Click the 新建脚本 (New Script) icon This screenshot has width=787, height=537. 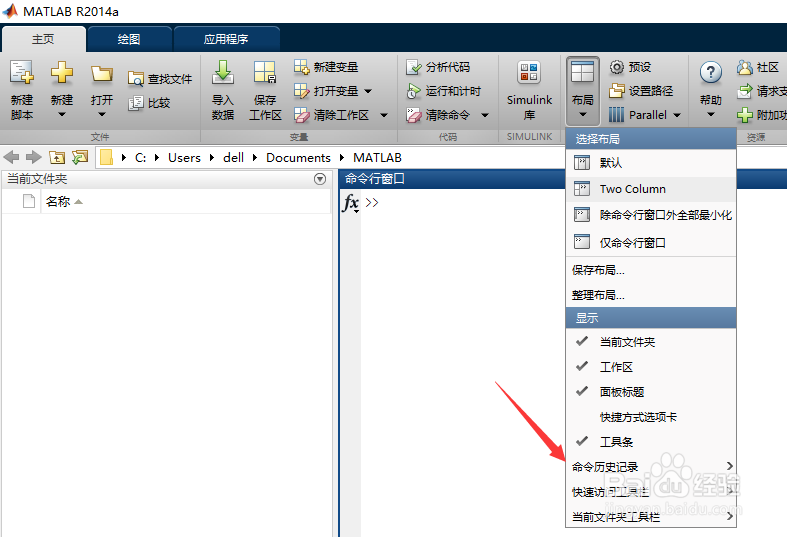22,72
